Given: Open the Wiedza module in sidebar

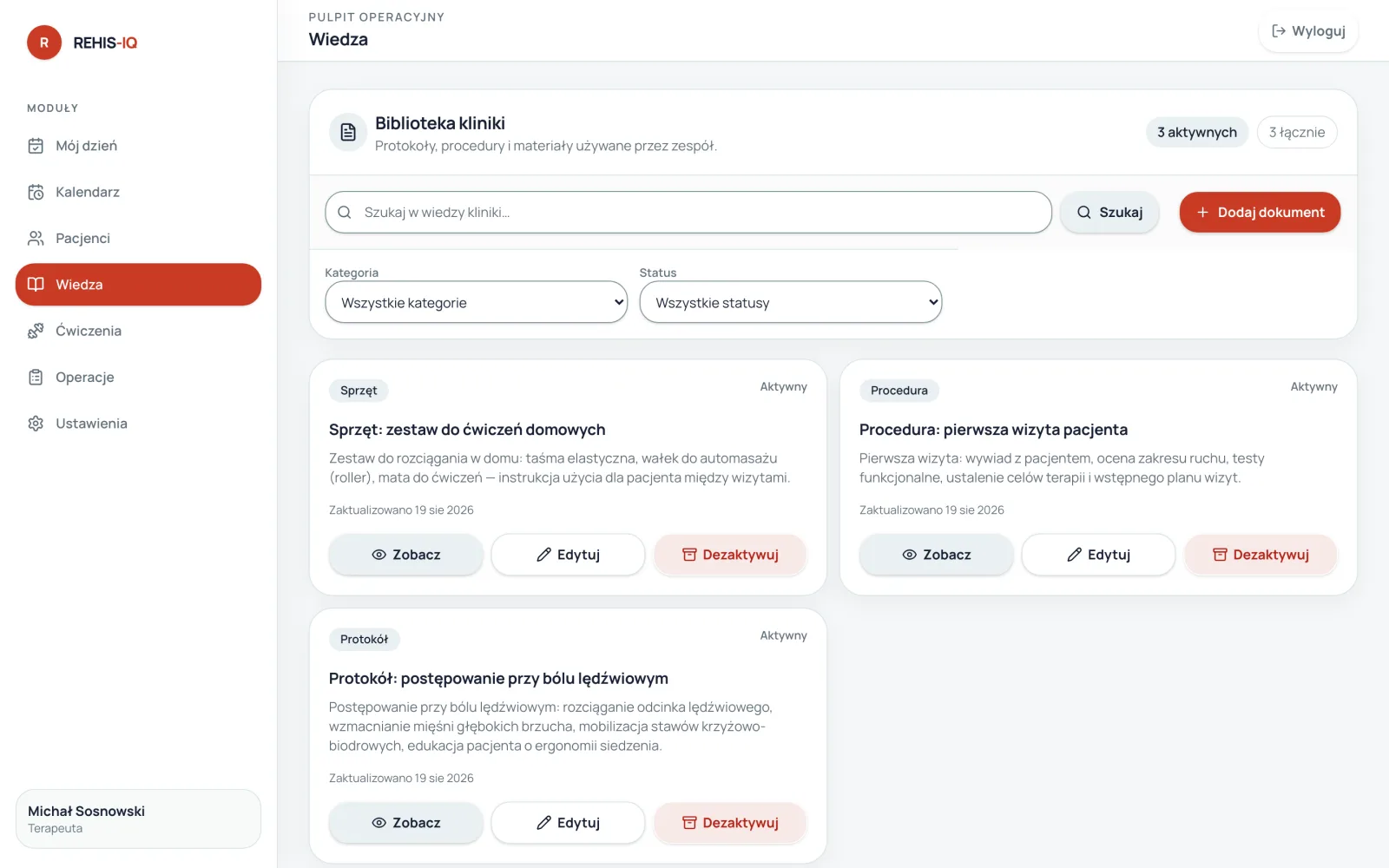Looking at the screenshot, I should click(x=138, y=285).
